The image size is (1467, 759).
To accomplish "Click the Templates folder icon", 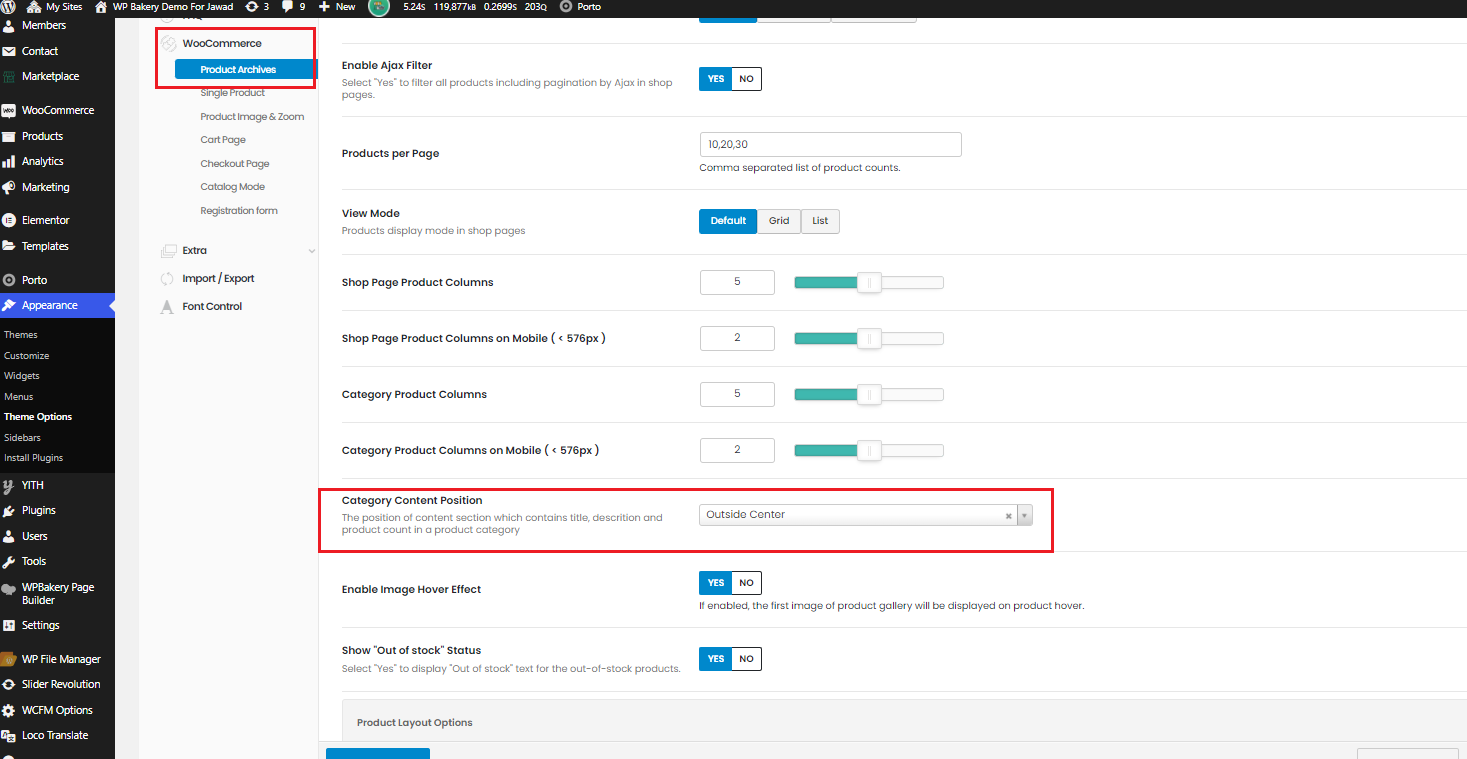I will [9, 246].
